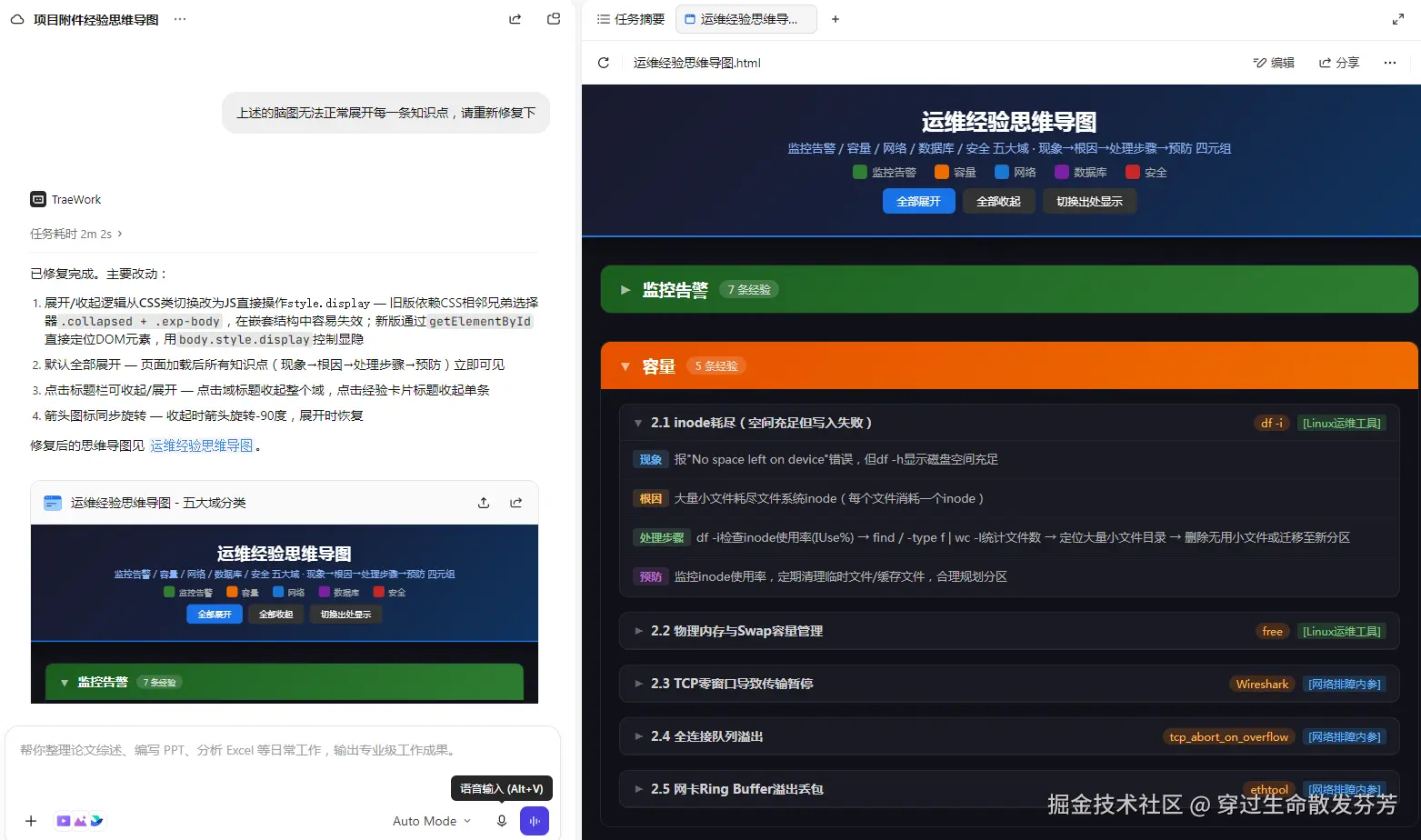Click the 5 条经验 badge on 容量
The width and height of the screenshot is (1421, 840).
(716, 365)
